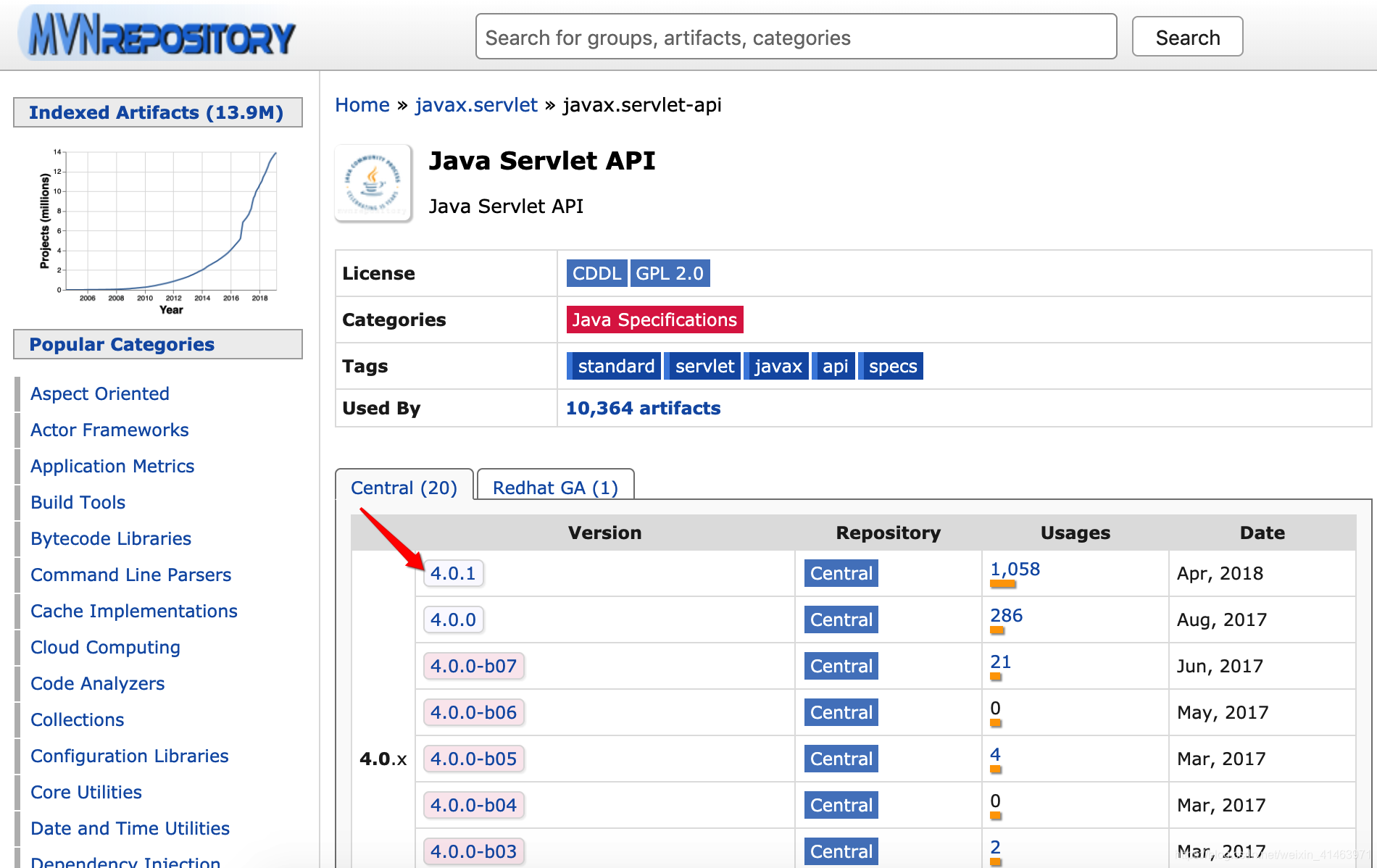Open the Actor Frameworks category
Screen dimensions: 1377x868
[109, 430]
